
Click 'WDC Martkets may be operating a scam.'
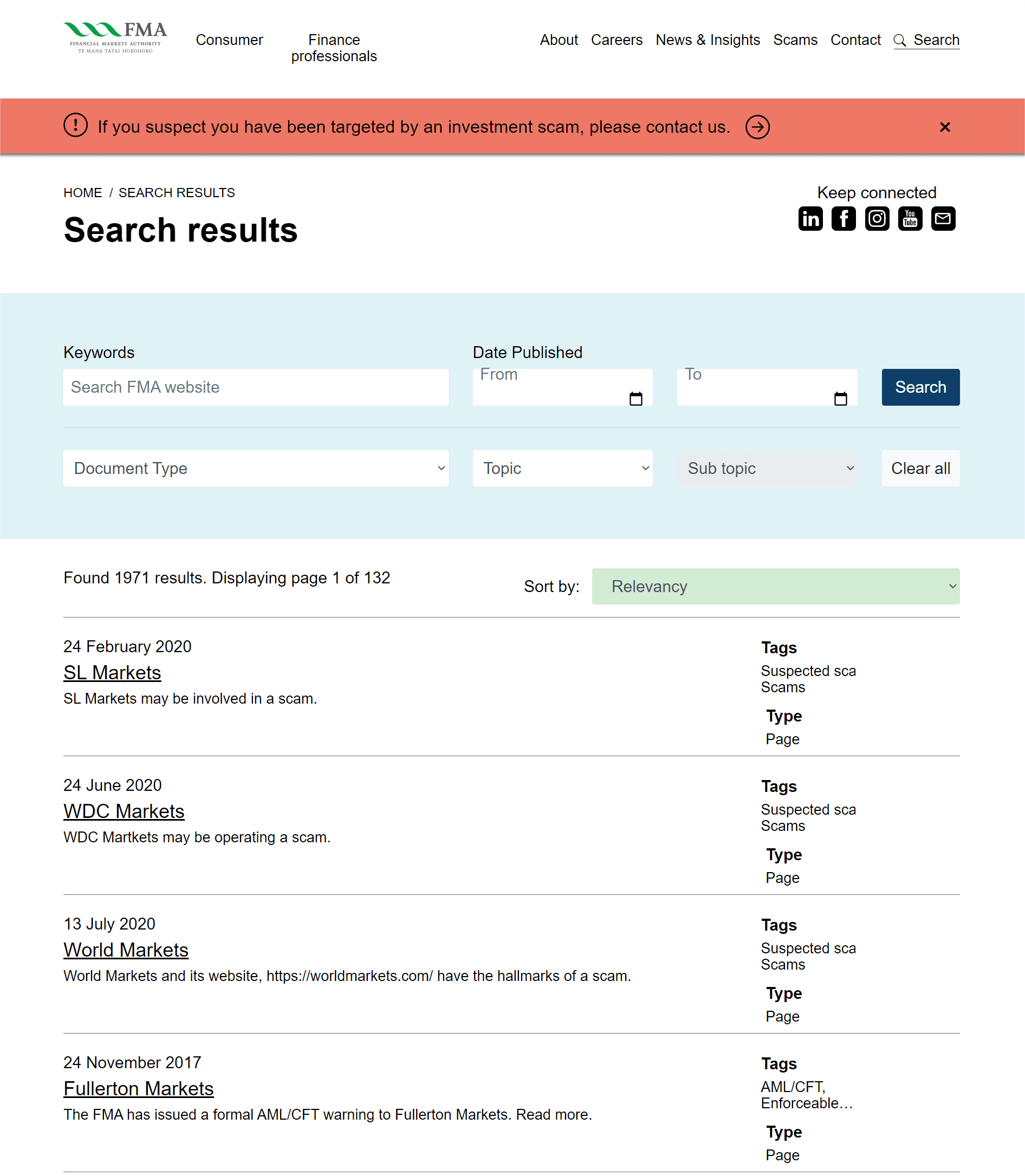(x=197, y=837)
